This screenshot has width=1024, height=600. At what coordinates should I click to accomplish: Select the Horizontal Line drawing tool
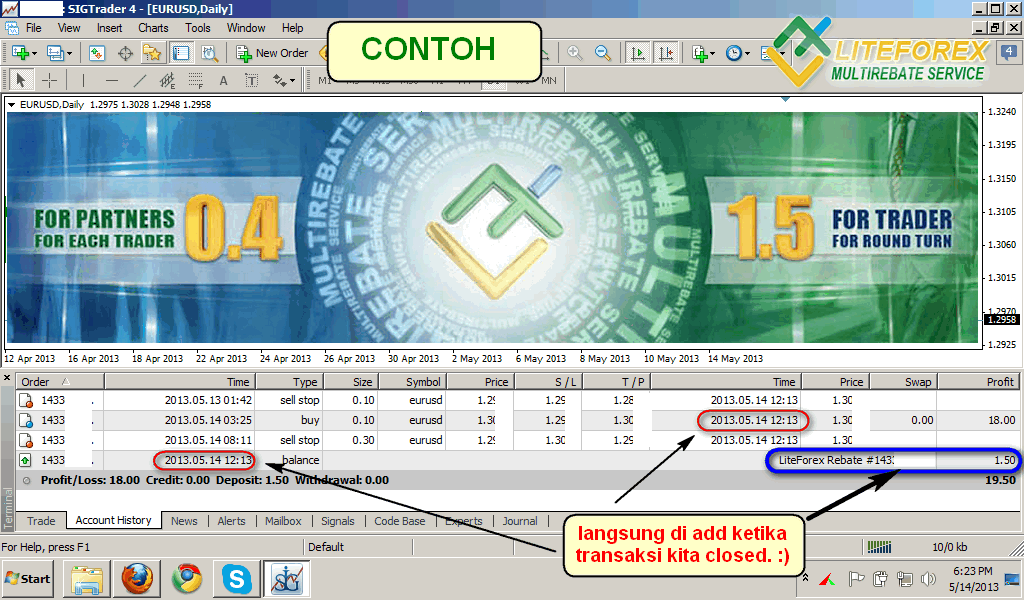tap(112, 80)
